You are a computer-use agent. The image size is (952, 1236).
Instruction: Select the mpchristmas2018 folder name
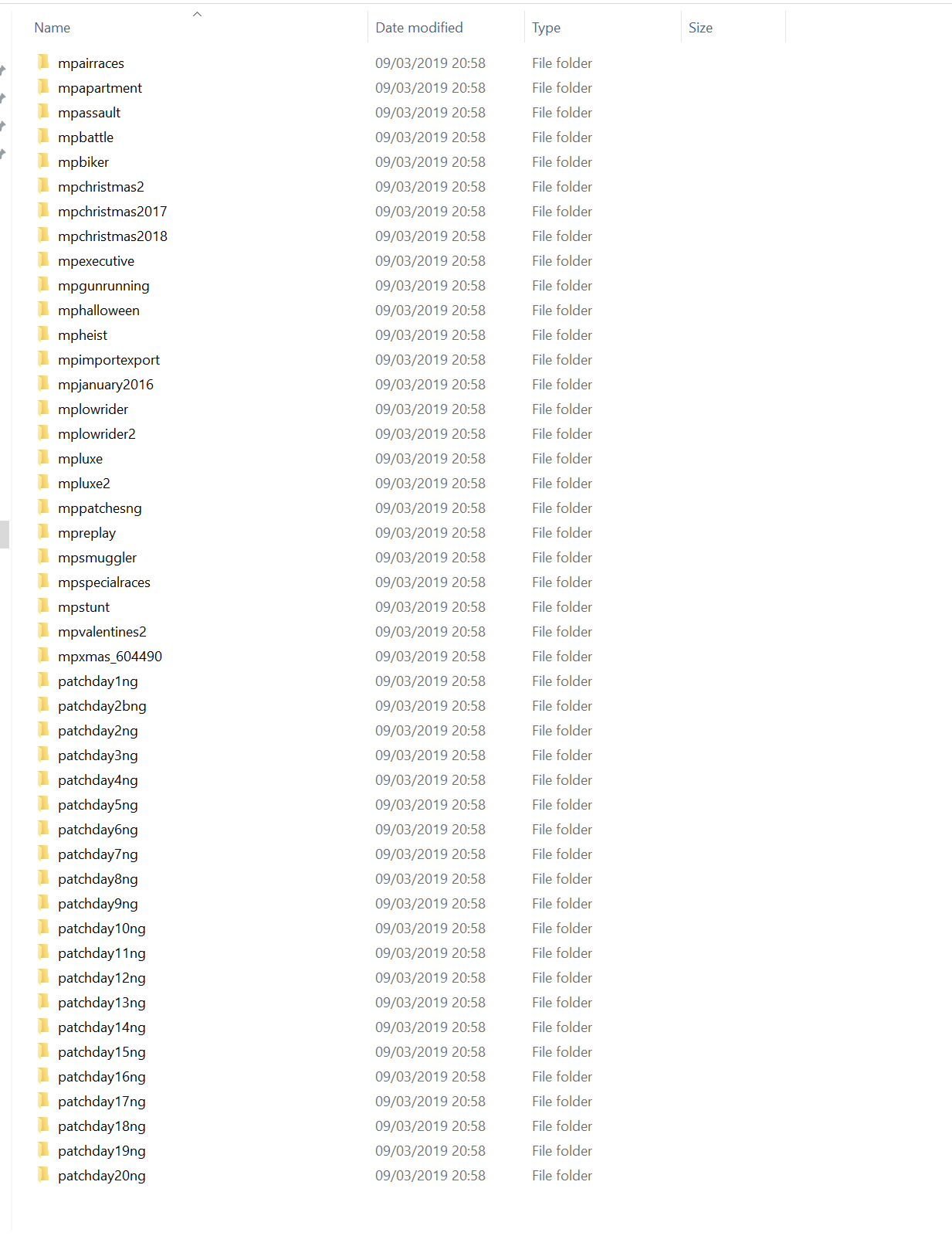click(113, 236)
